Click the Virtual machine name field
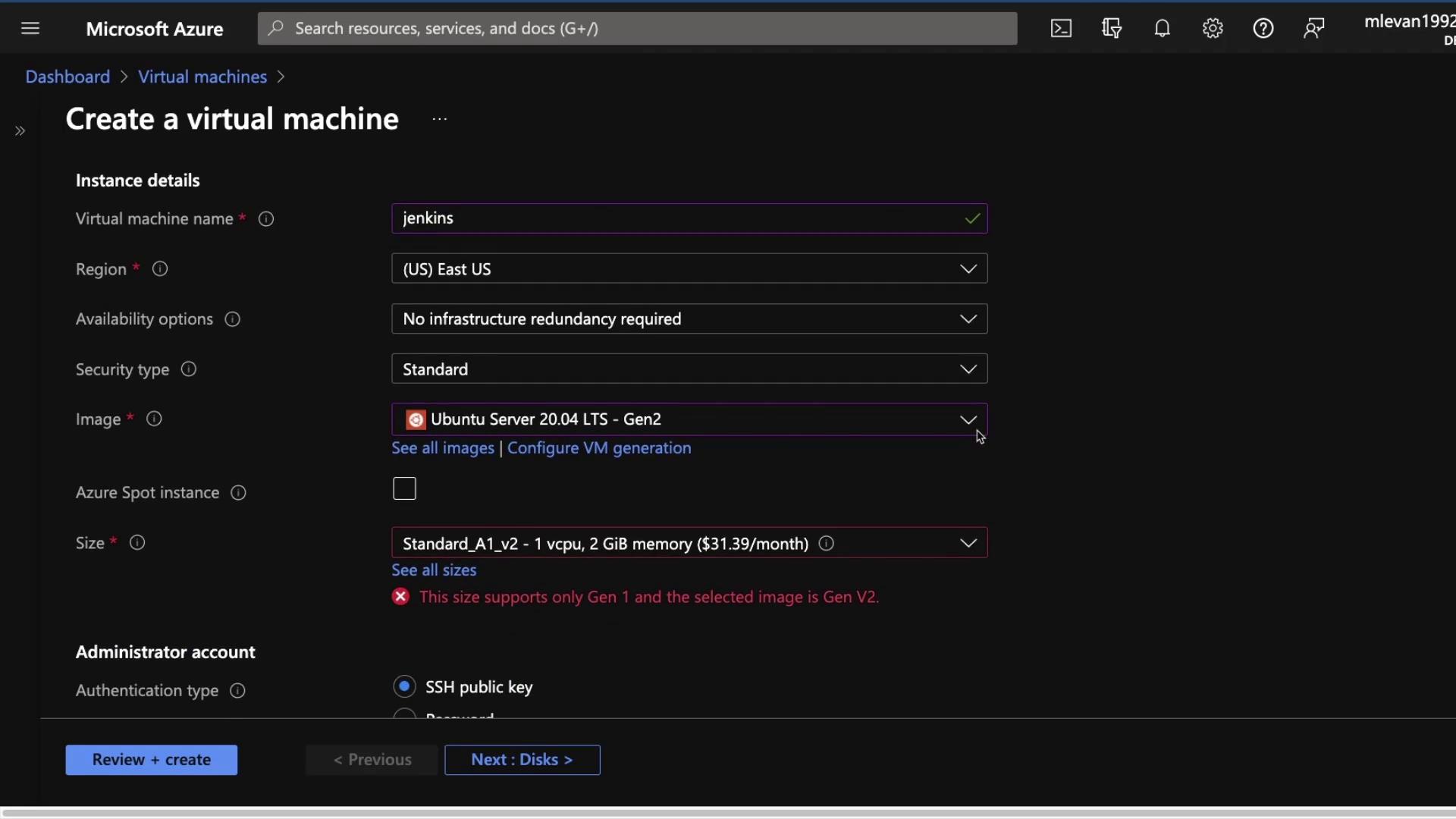 (x=675, y=219)
